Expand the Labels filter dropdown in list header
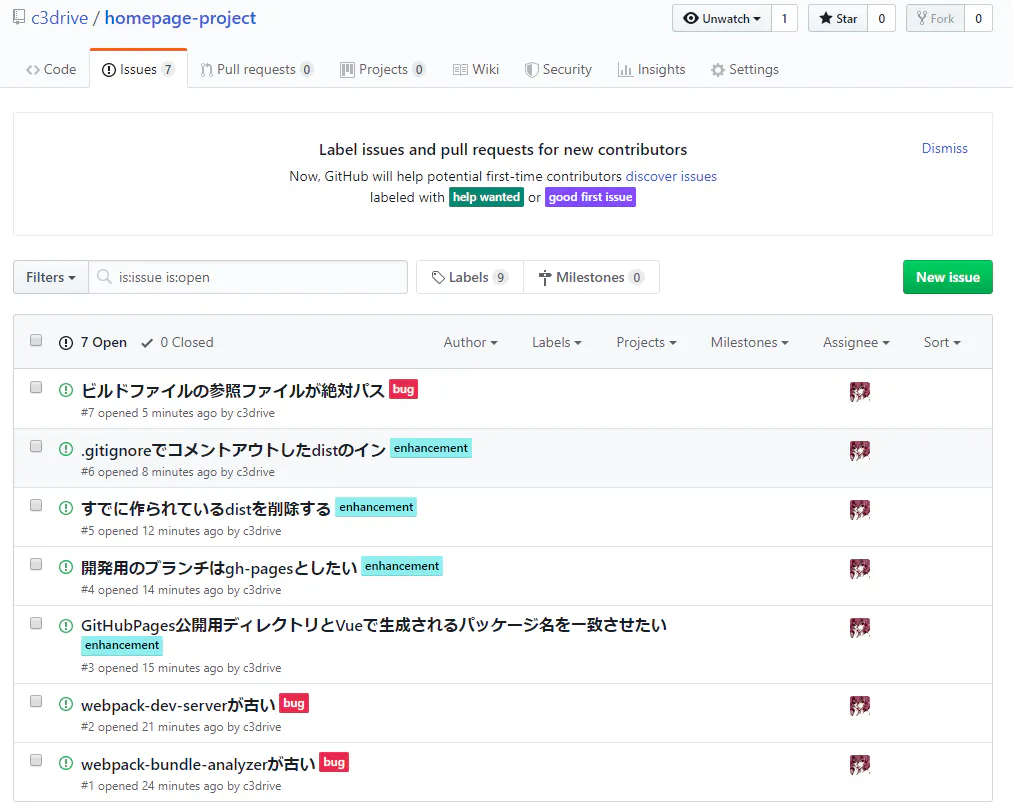The height and width of the screenshot is (809, 1013). pos(557,342)
